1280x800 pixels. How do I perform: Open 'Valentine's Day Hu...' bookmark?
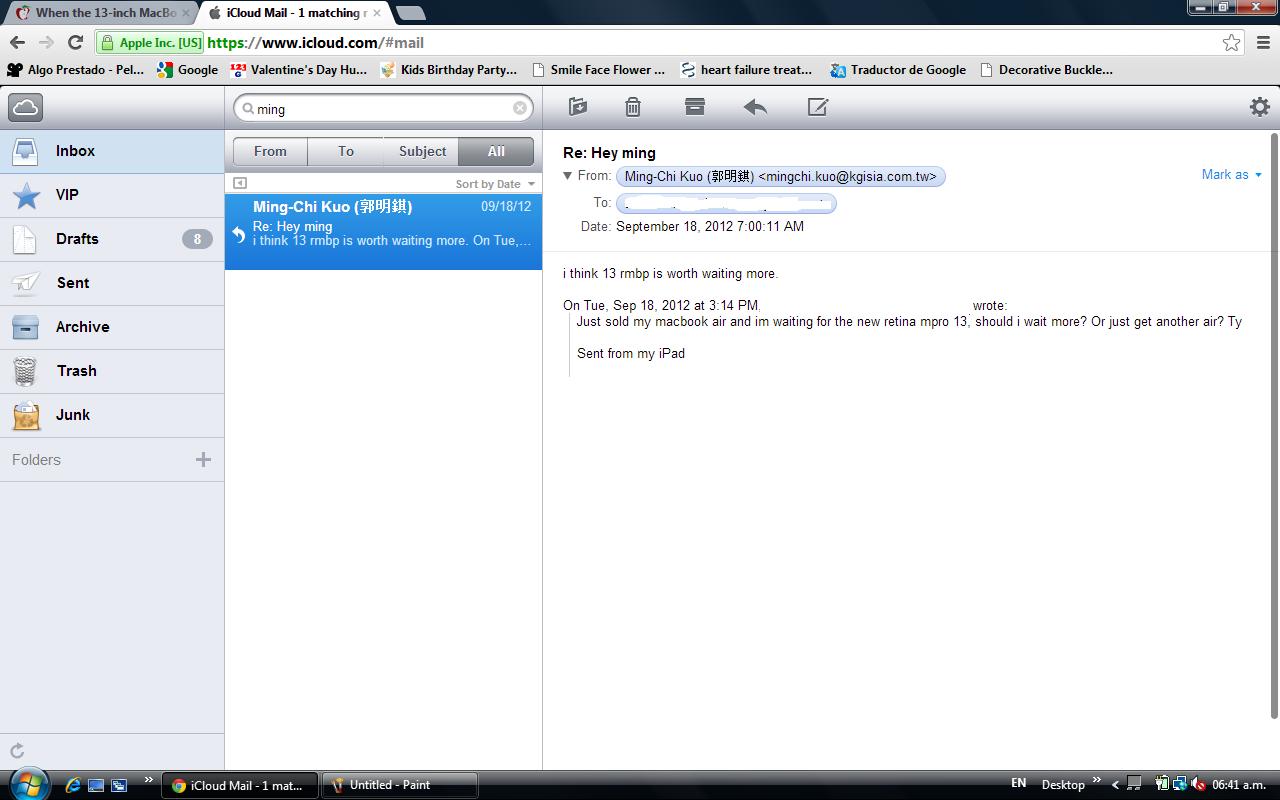[299, 70]
